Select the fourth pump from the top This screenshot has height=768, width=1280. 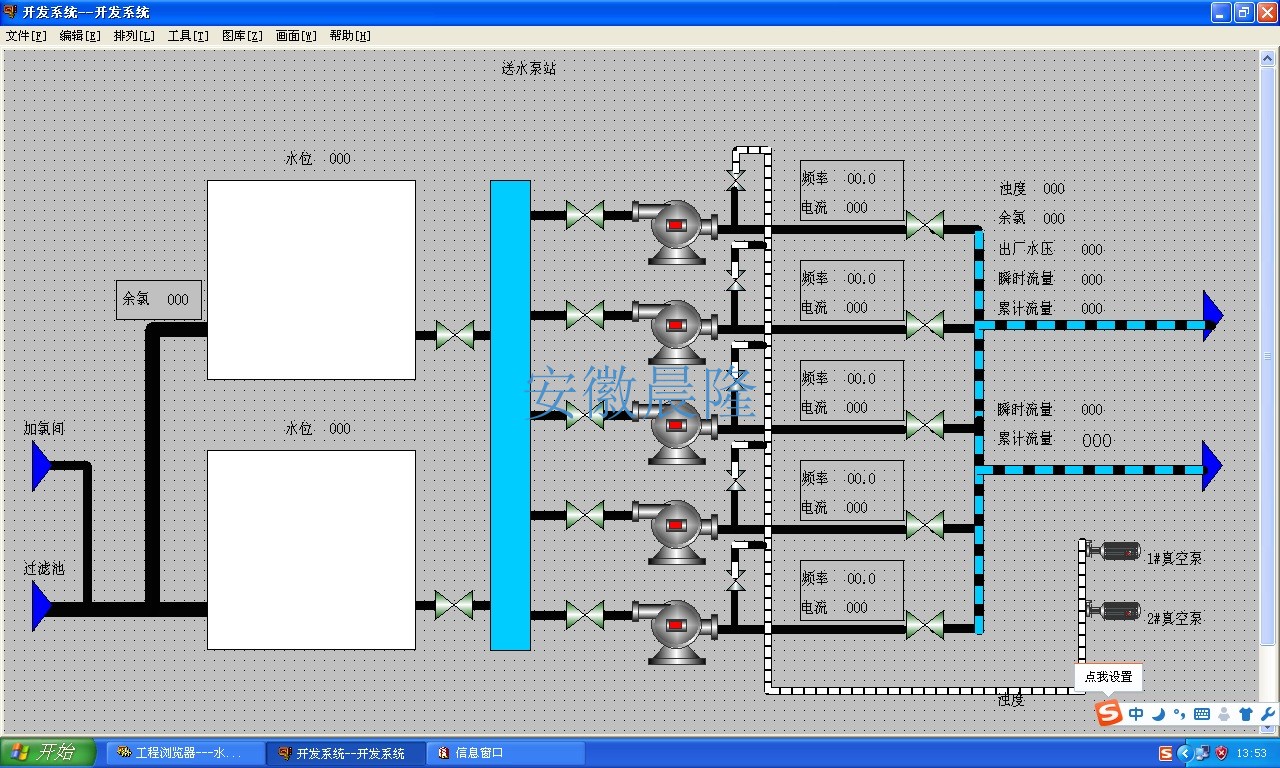[x=675, y=531]
